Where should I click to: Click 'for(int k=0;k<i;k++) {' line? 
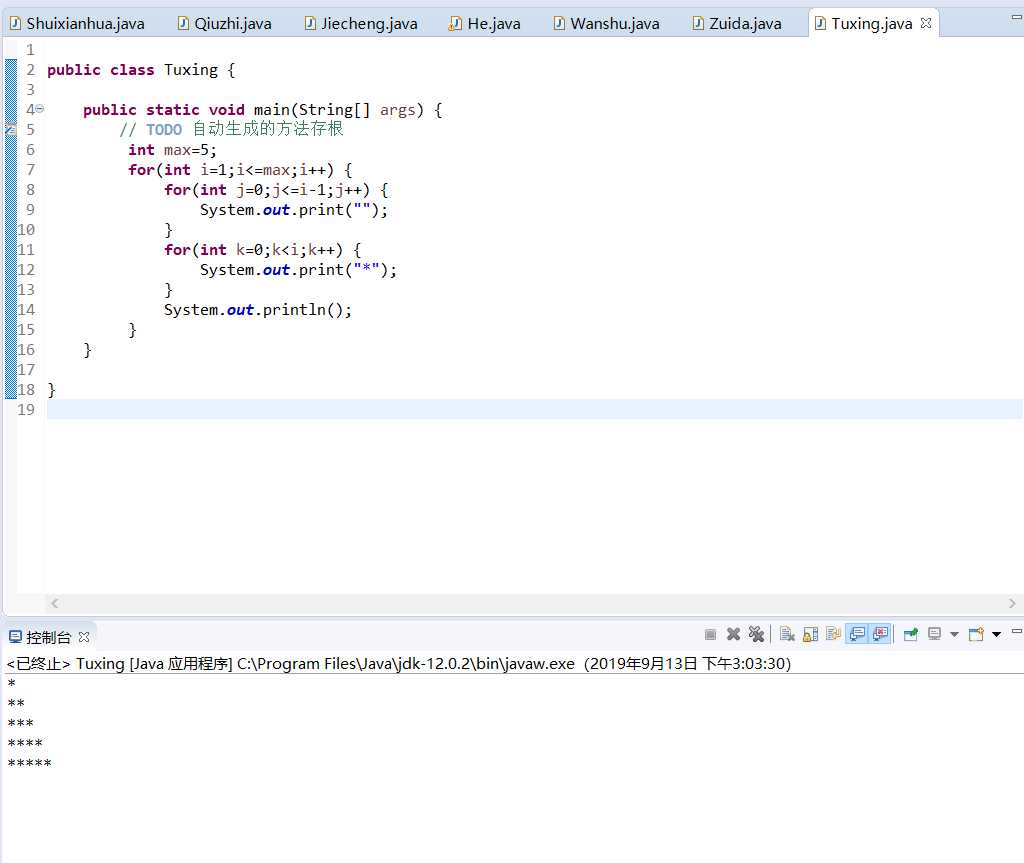coord(263,250)
